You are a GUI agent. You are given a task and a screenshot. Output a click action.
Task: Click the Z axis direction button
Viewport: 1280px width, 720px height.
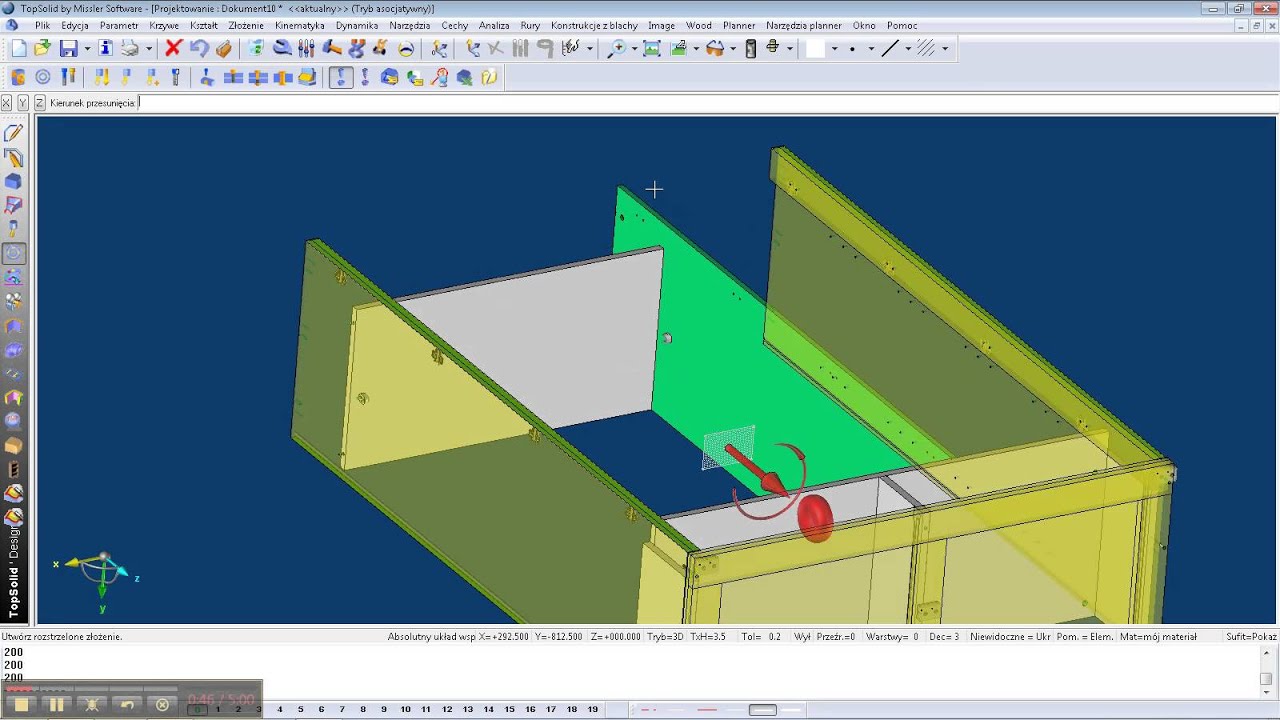[40, 103]
